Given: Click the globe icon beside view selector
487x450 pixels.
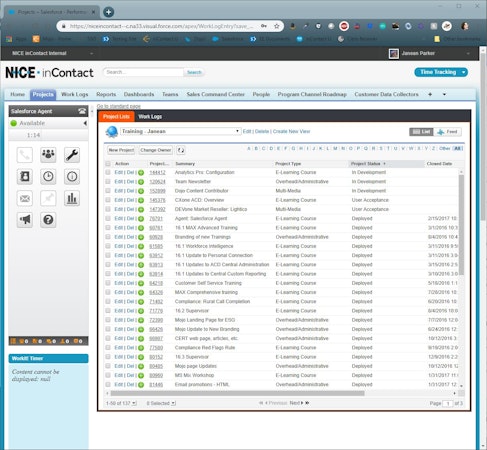Looking at the screenshot, I should coord(112,132).
